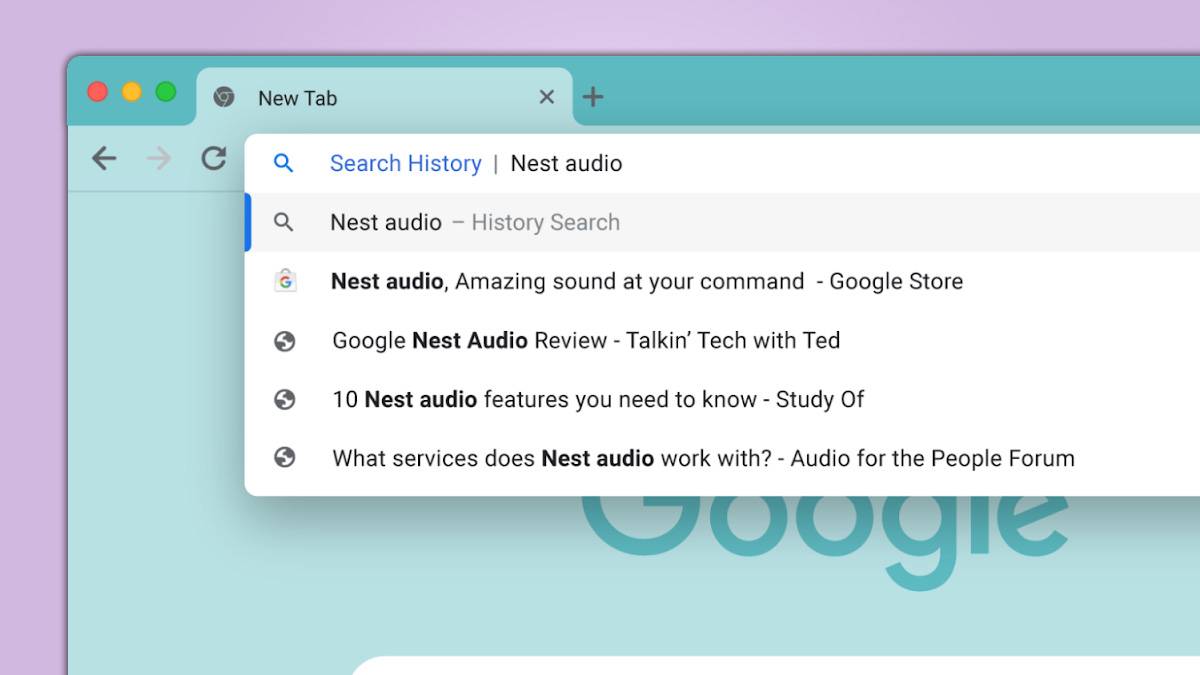Viewport: 1200px width, 675px height.
Task: Click the globe icon next to the Study Of suggestion
Action: click(x=286, y=399)
